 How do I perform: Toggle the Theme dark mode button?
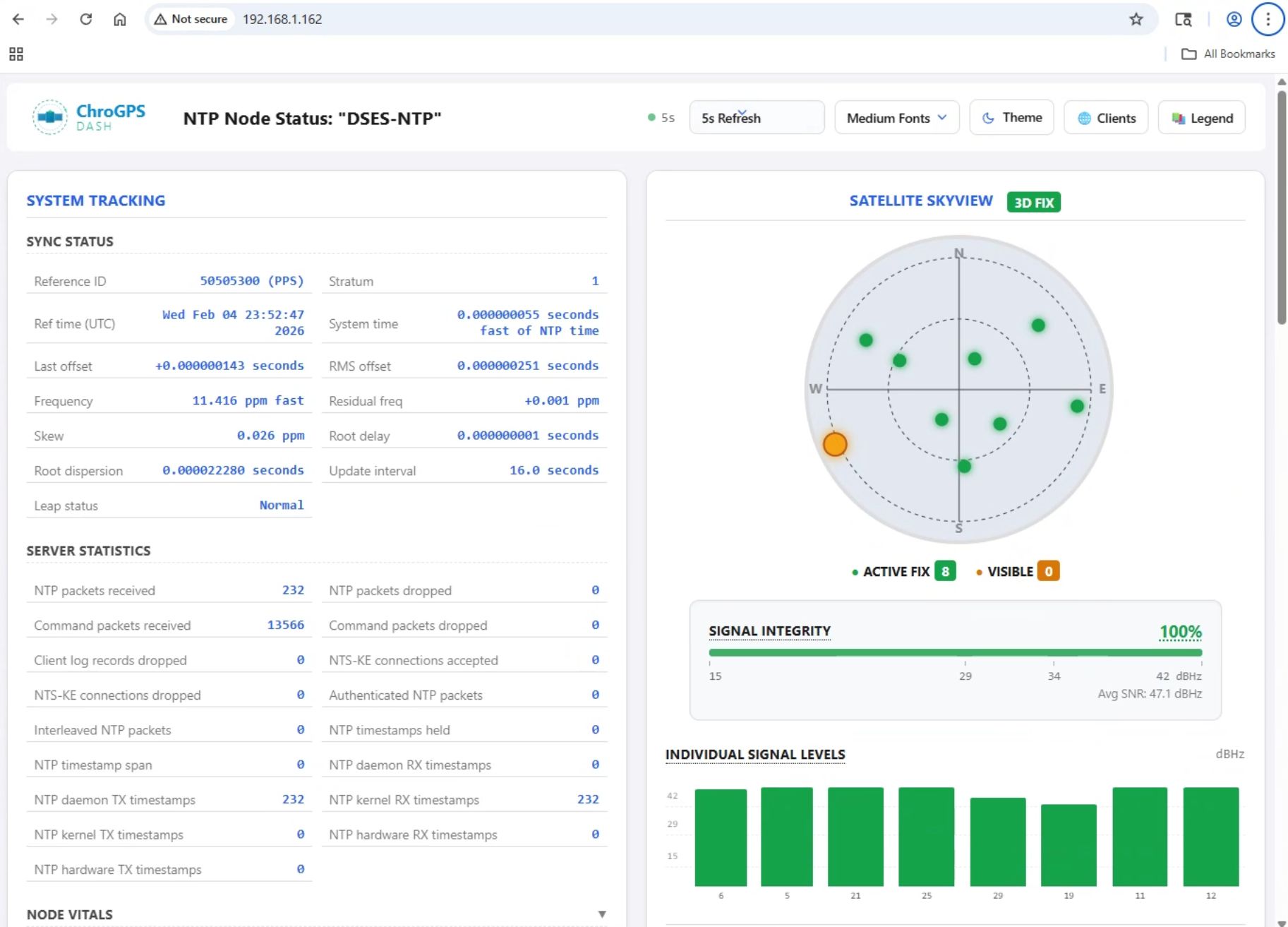pos(1011,118)
